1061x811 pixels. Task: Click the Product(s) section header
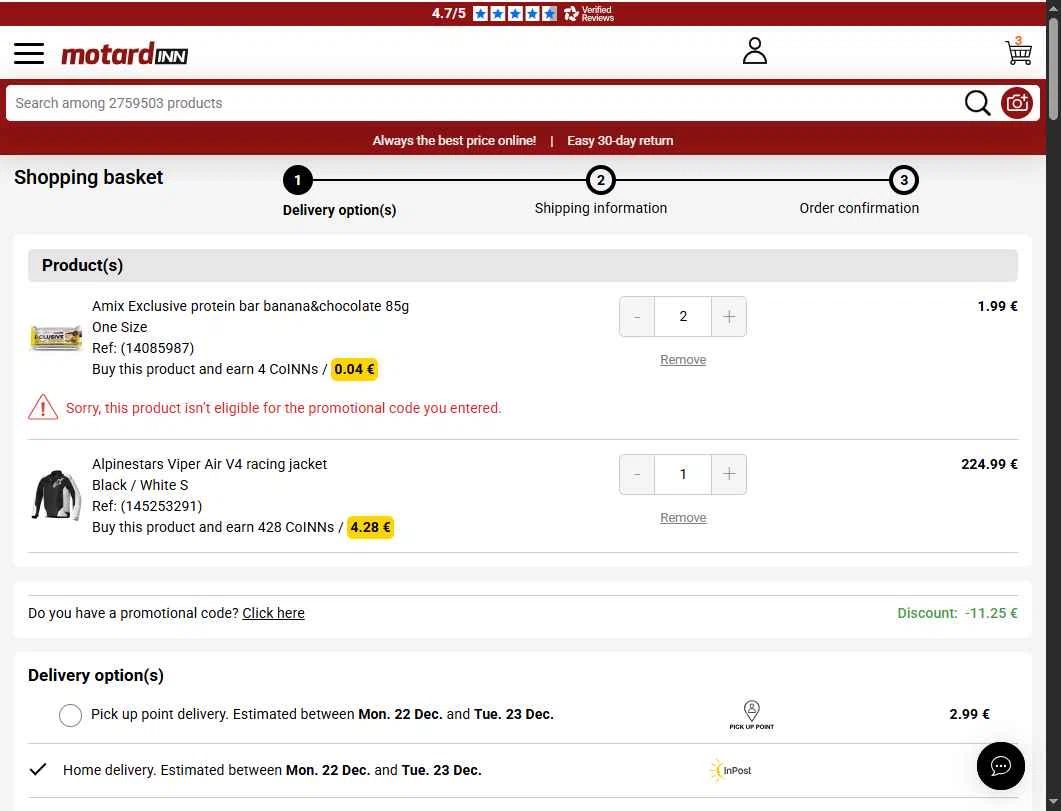(x=522, y=265)
